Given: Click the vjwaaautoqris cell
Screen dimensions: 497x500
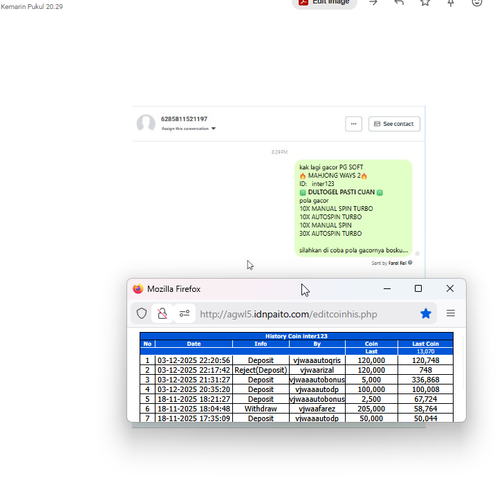Looking at the screenshot, I should [317, 360].
